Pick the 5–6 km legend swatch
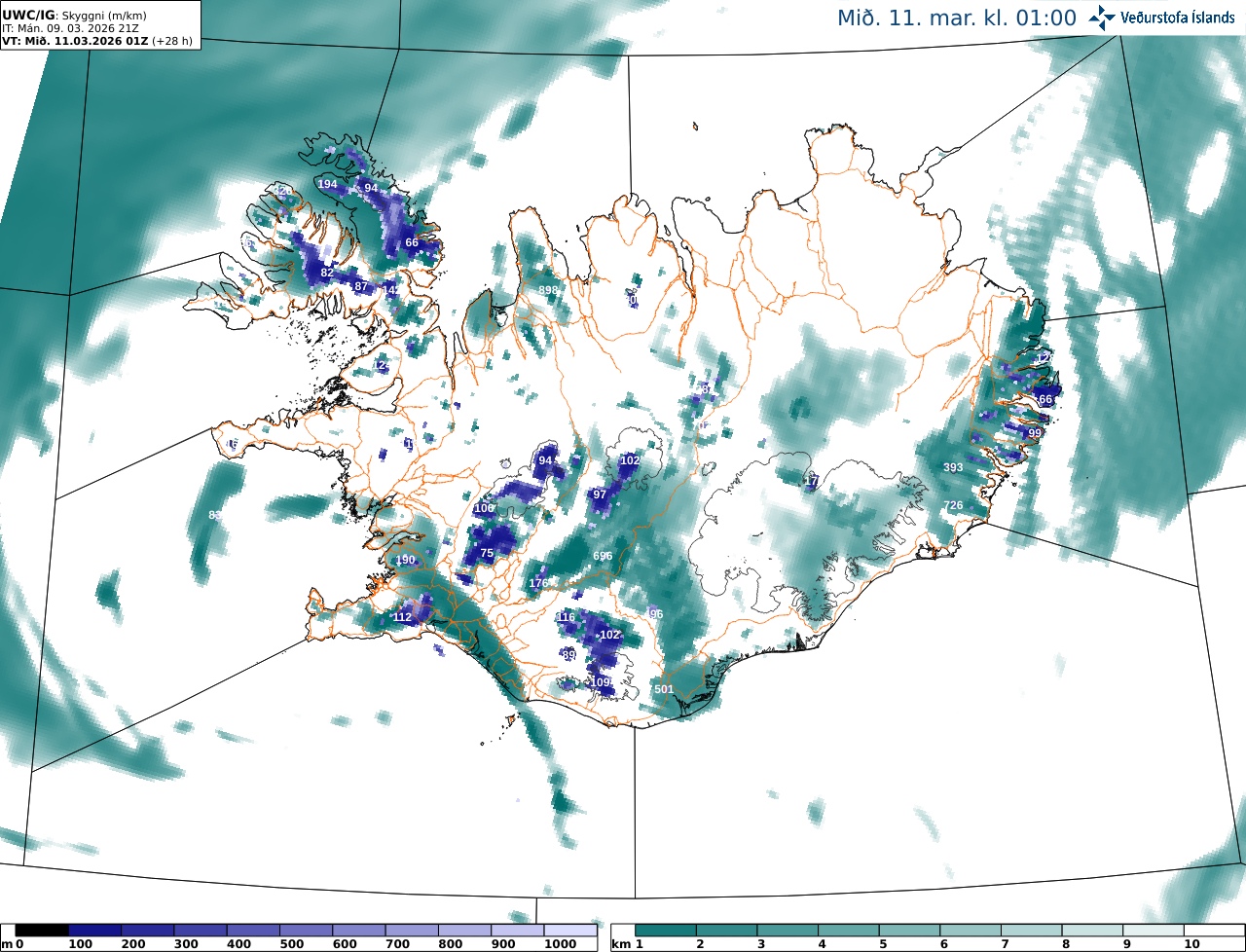Viewport: 1246px width, 952px height. pyautogui.click(x=910, y=931)
